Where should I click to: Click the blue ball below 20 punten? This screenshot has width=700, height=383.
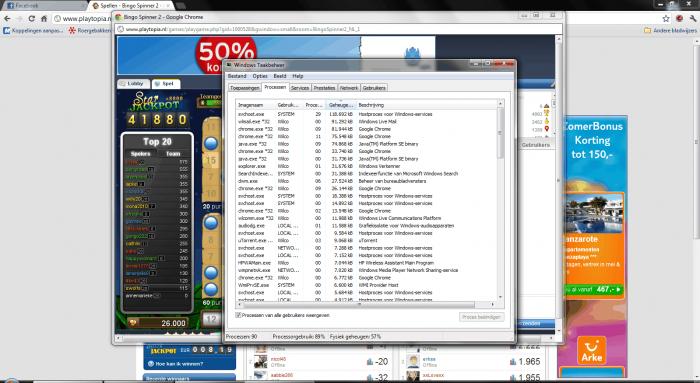(x=211, y=222)
